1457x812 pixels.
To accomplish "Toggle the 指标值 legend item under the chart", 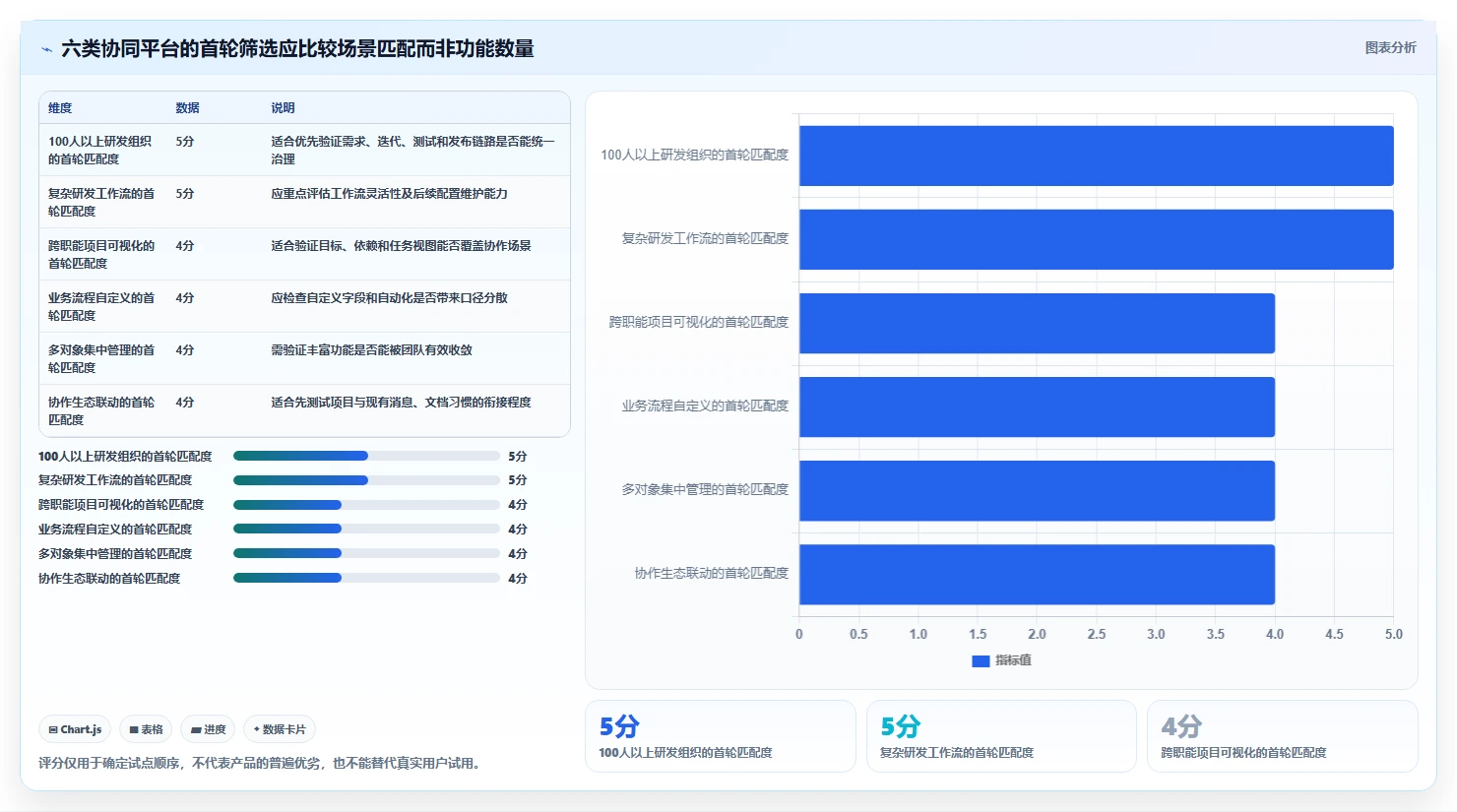I will click(1001, 660).
